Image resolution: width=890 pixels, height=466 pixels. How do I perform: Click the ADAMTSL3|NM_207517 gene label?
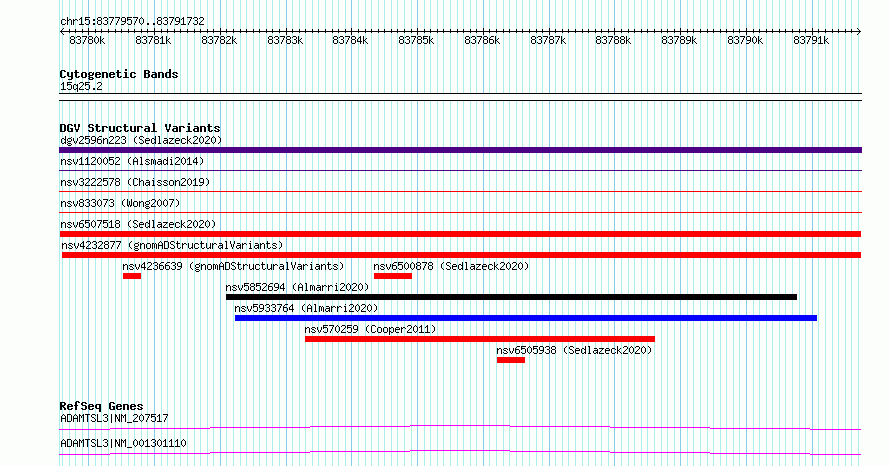[x=114, y=418]
